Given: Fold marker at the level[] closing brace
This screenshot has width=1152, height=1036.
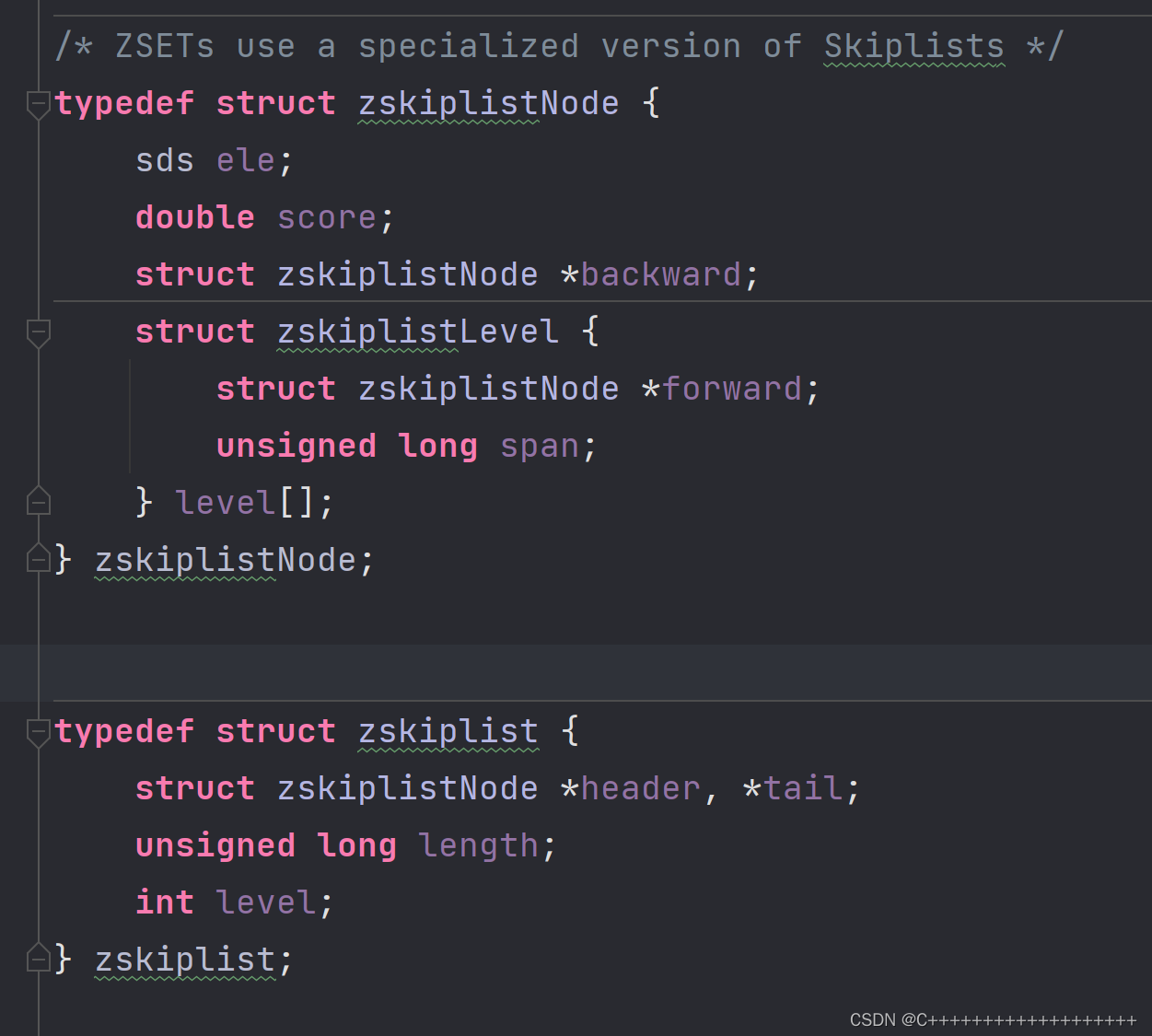Looking at the screenshot, I should tap(38, 501).
